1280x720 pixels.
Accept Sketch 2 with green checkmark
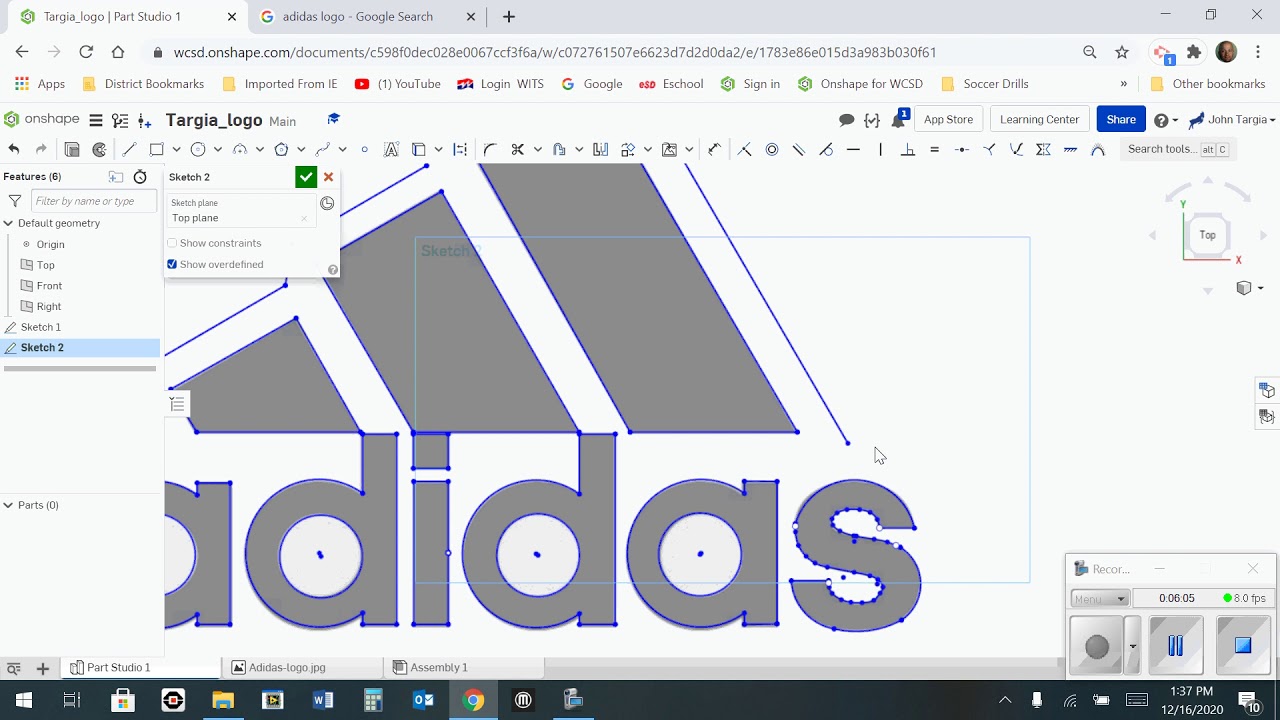(x=306, y=177)
